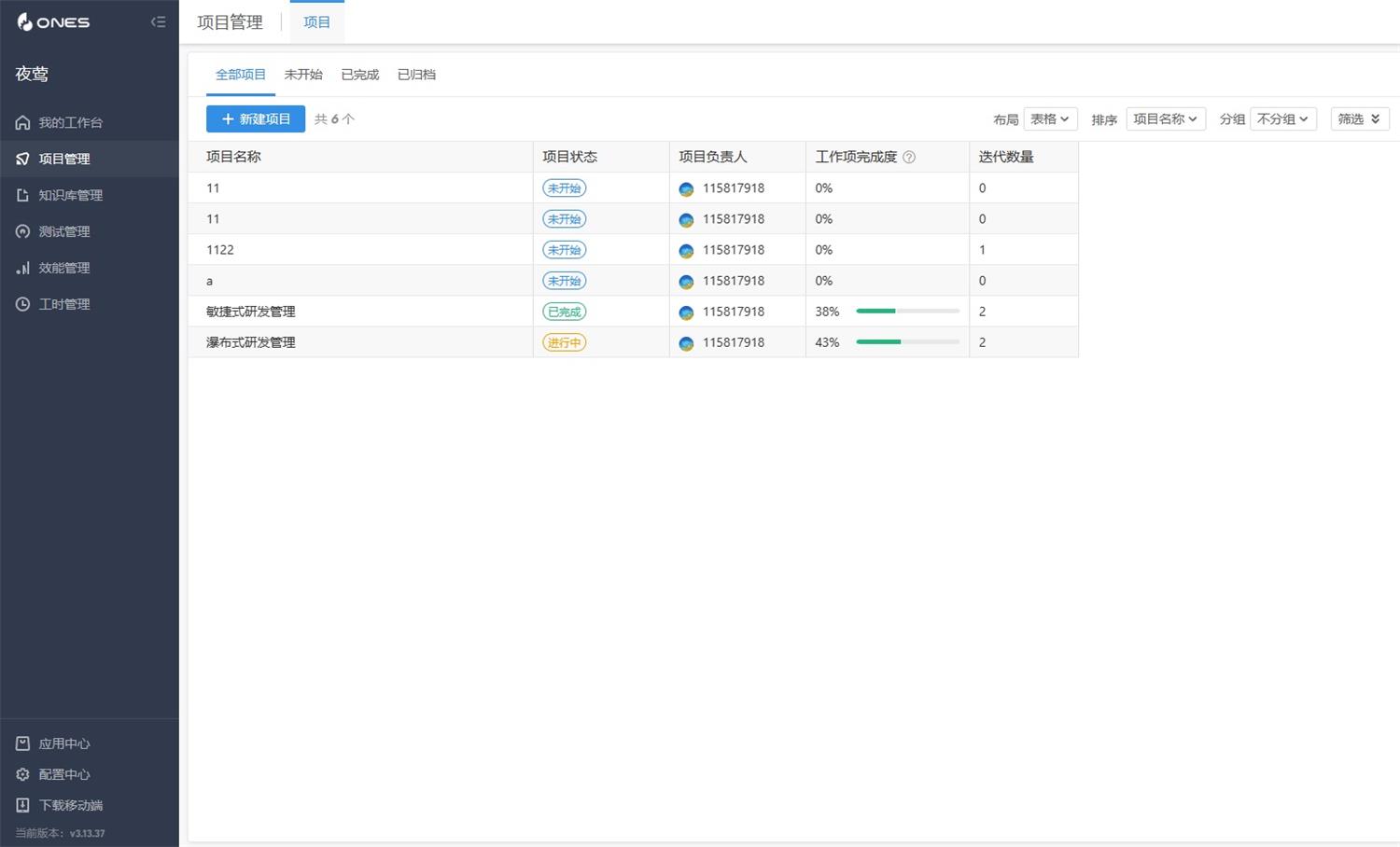Open 知识库管理 in the sidebar

pos(70,195)
